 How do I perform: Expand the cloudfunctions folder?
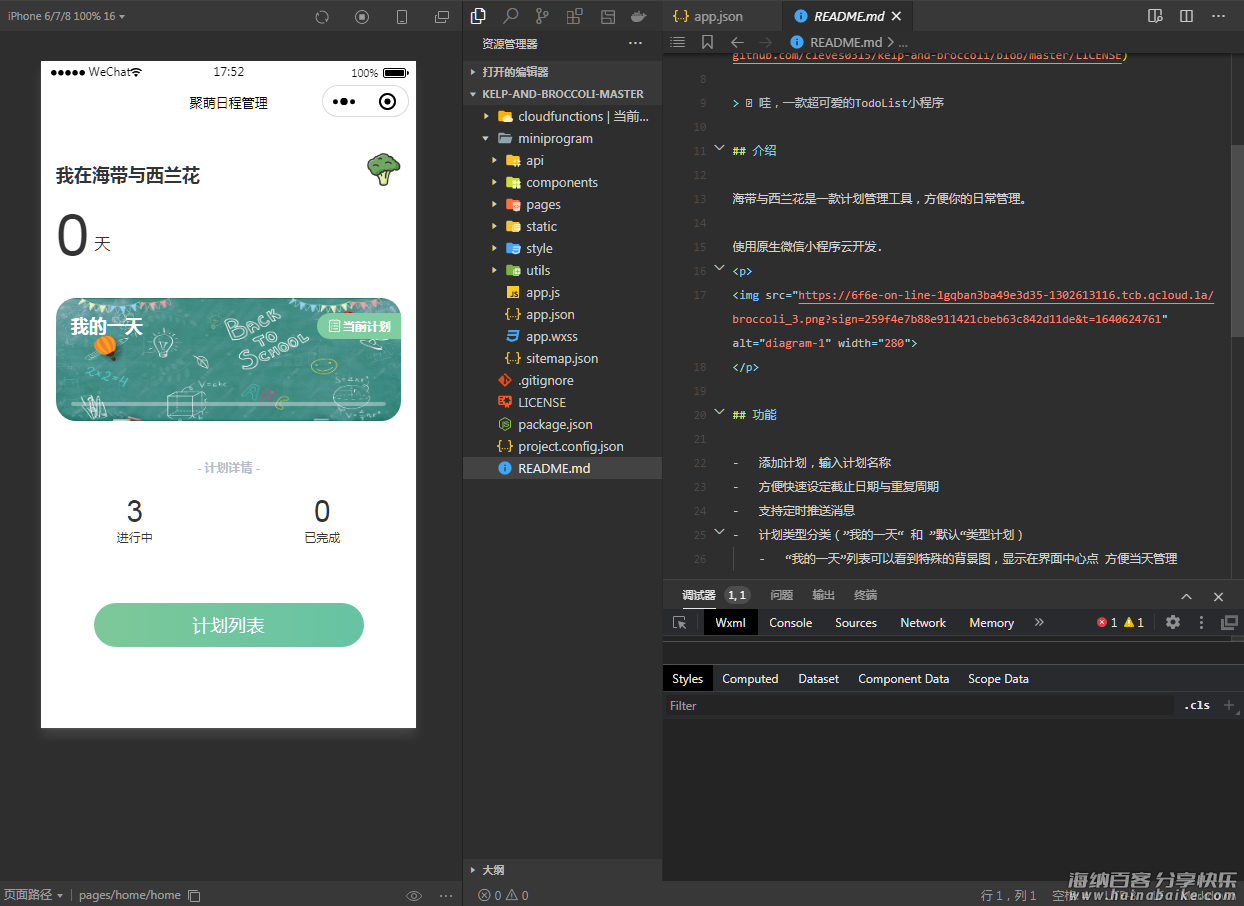point(562,116)
